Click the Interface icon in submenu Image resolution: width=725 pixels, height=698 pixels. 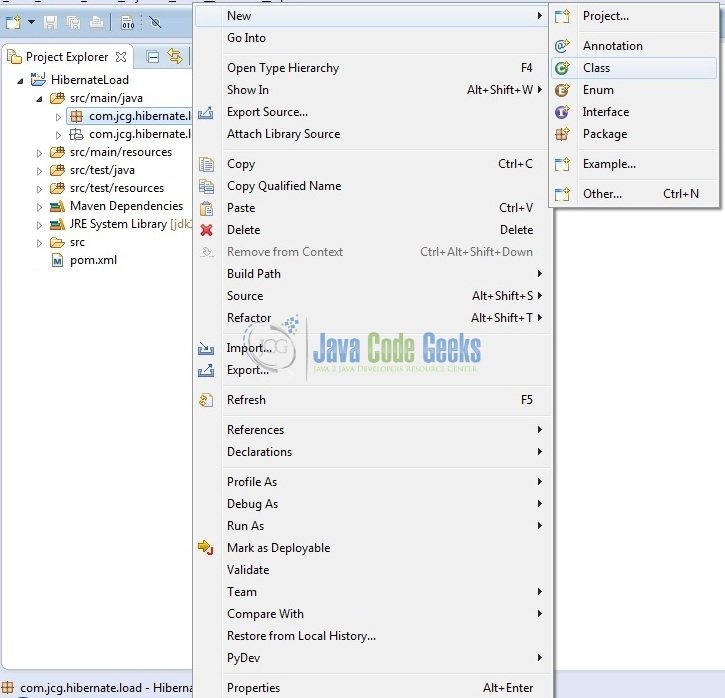[x=562, y=112]
